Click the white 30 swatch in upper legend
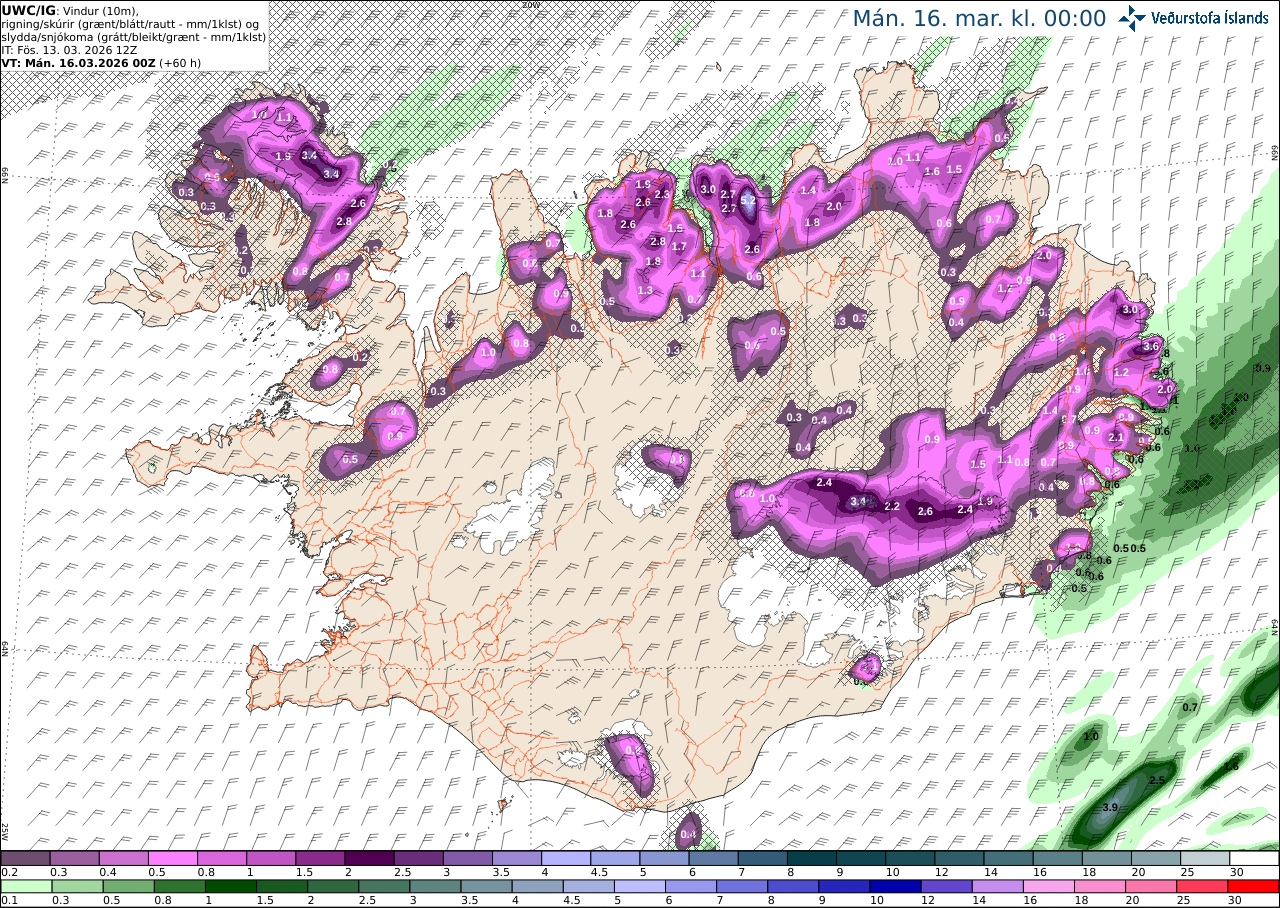Screen dimensions: 1280x908 (x=1254, y=858)
